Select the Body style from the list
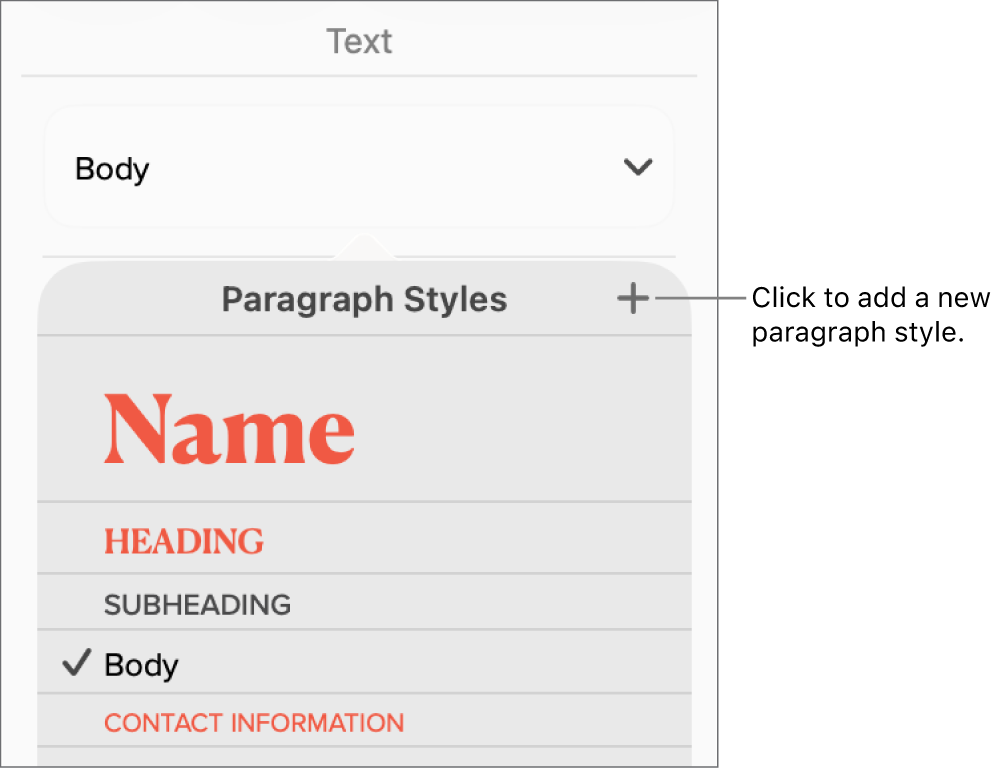 coord(141,663)
